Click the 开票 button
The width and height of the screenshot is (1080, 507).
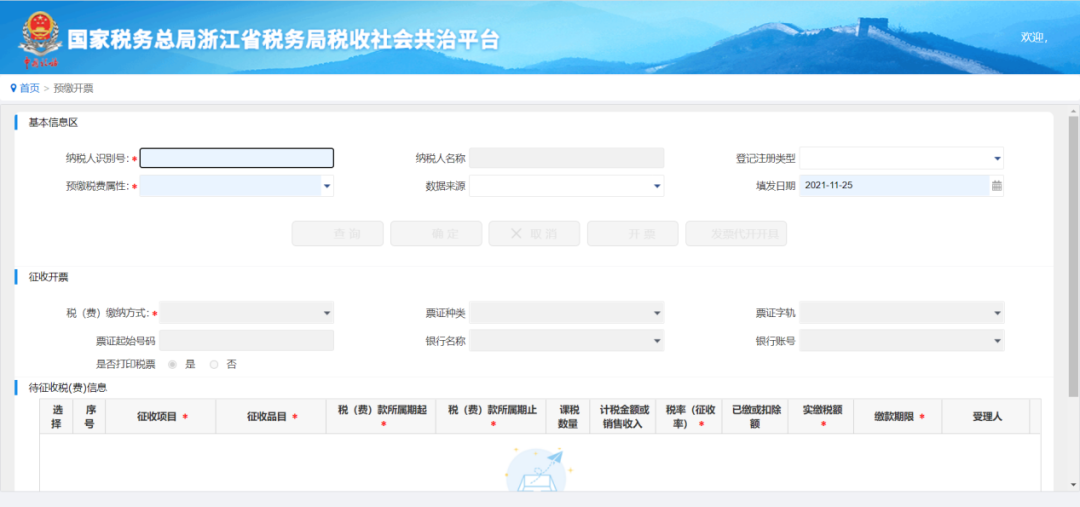(x=633, y=234)
